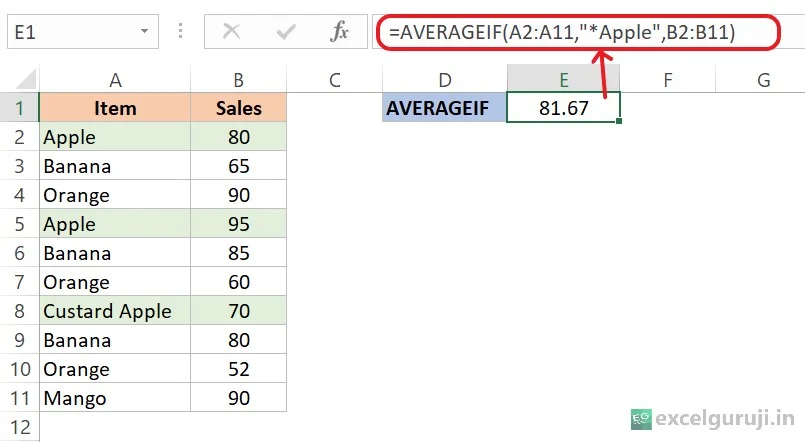Click the formula bar options dots handle
This screenshot has width=805, height=442.
click(180, 31)
